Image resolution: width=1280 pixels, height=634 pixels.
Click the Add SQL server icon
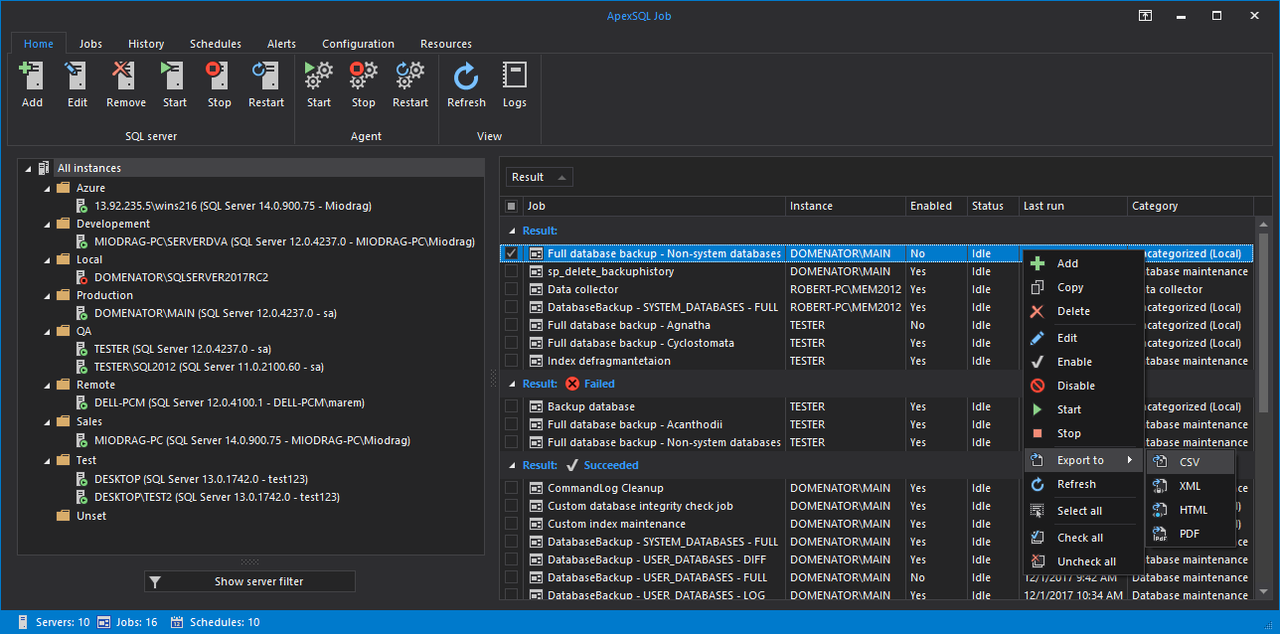click(32, 76)
